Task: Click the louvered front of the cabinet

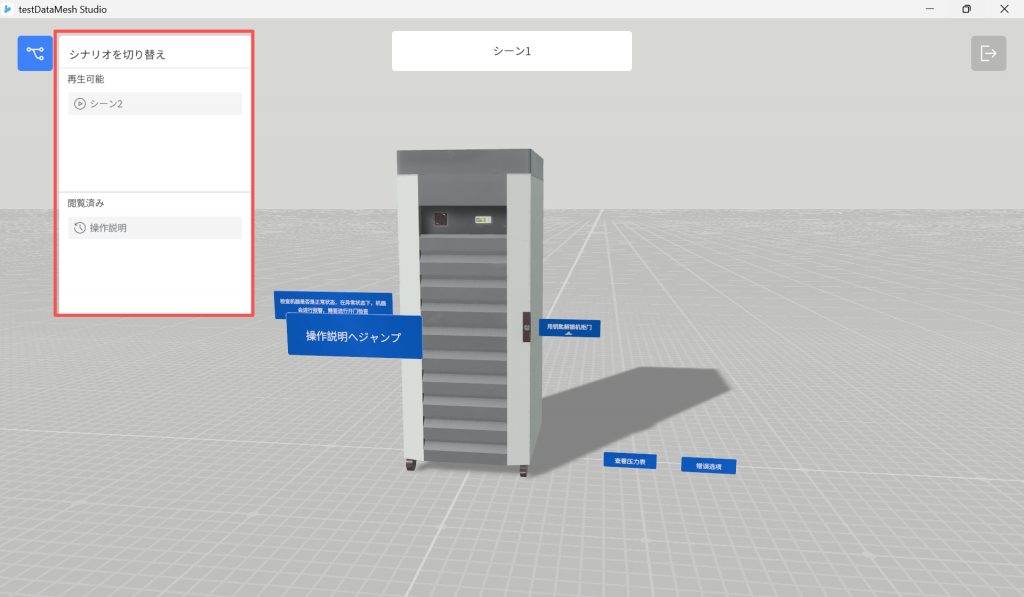Action: pyautogui.click(x=463, y=350)
